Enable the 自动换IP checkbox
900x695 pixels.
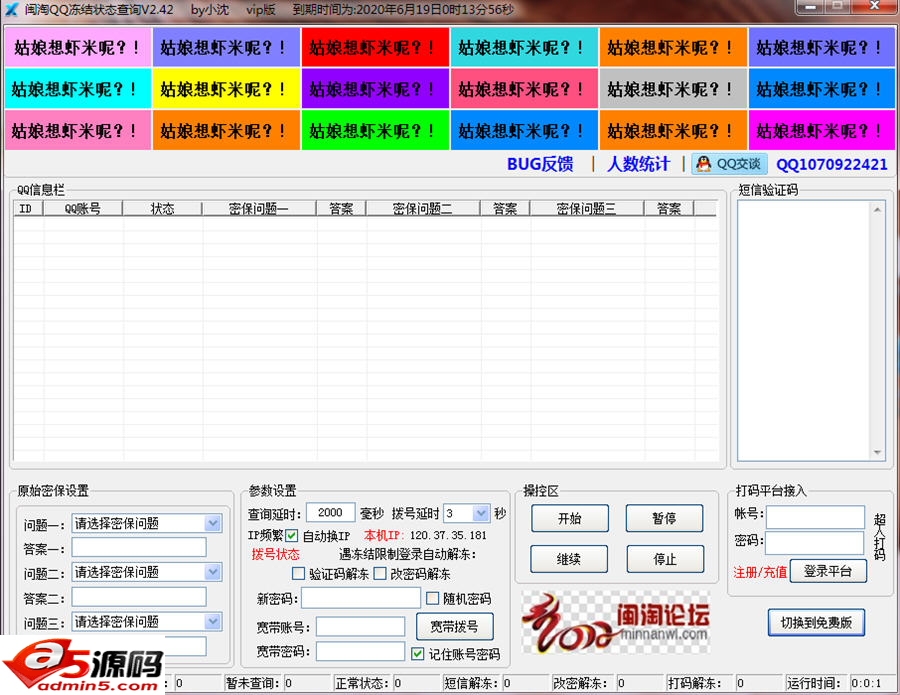point(292,536)
